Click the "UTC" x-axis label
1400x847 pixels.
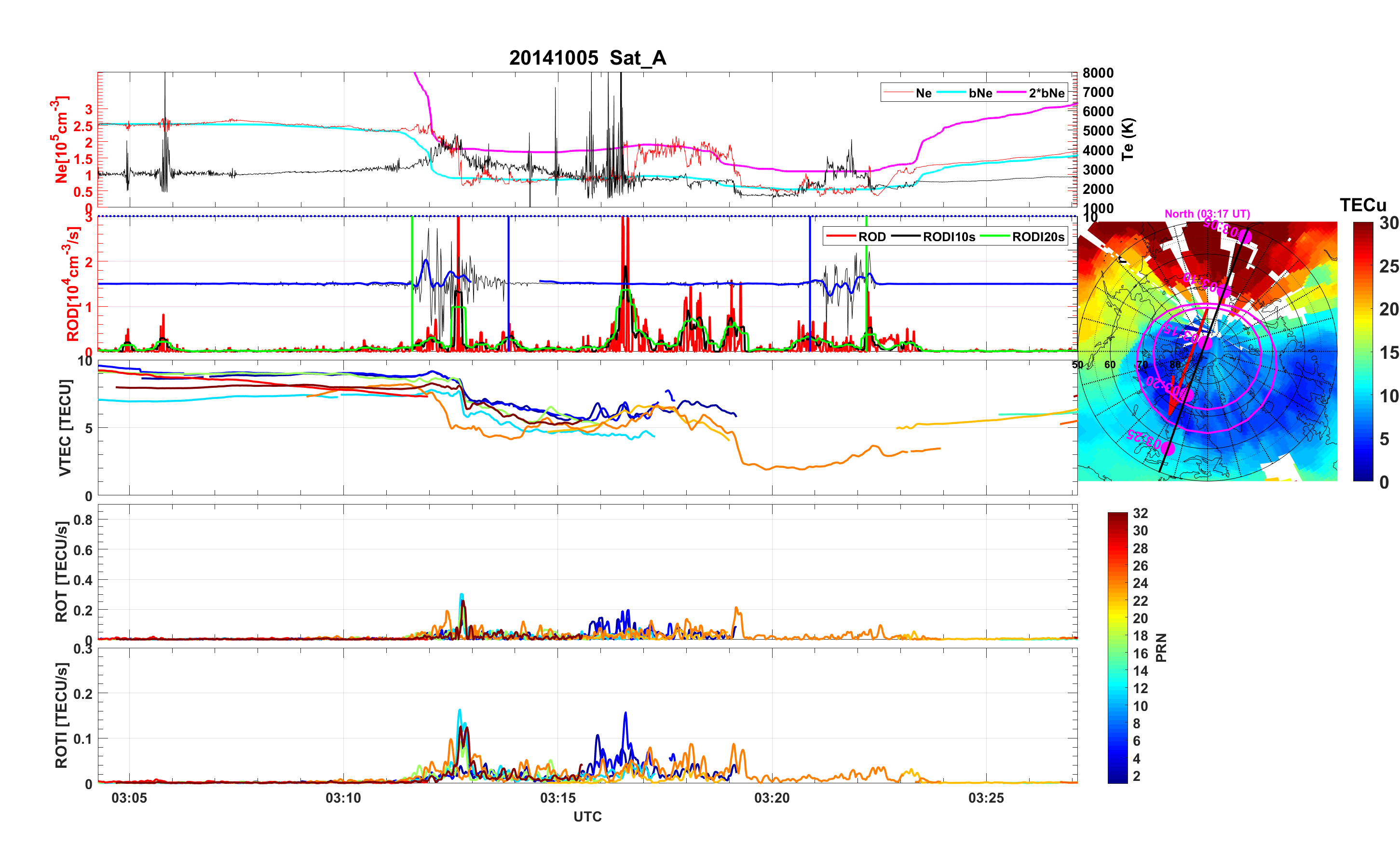coord(587,817)
